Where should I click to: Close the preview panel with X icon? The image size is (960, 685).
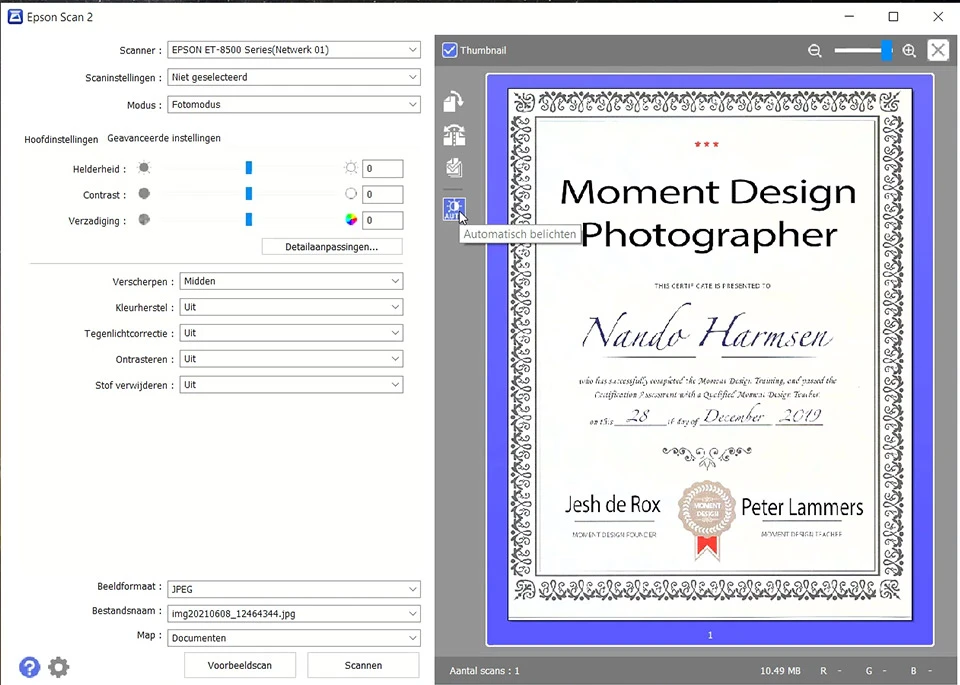(938, 50)
